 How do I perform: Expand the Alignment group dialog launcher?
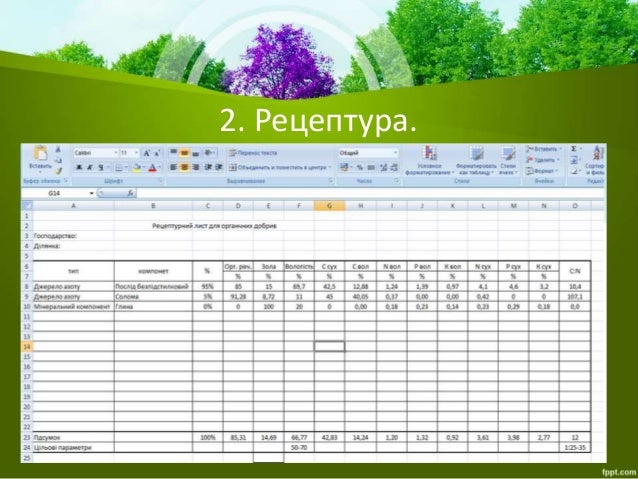(x=330, y=181)
